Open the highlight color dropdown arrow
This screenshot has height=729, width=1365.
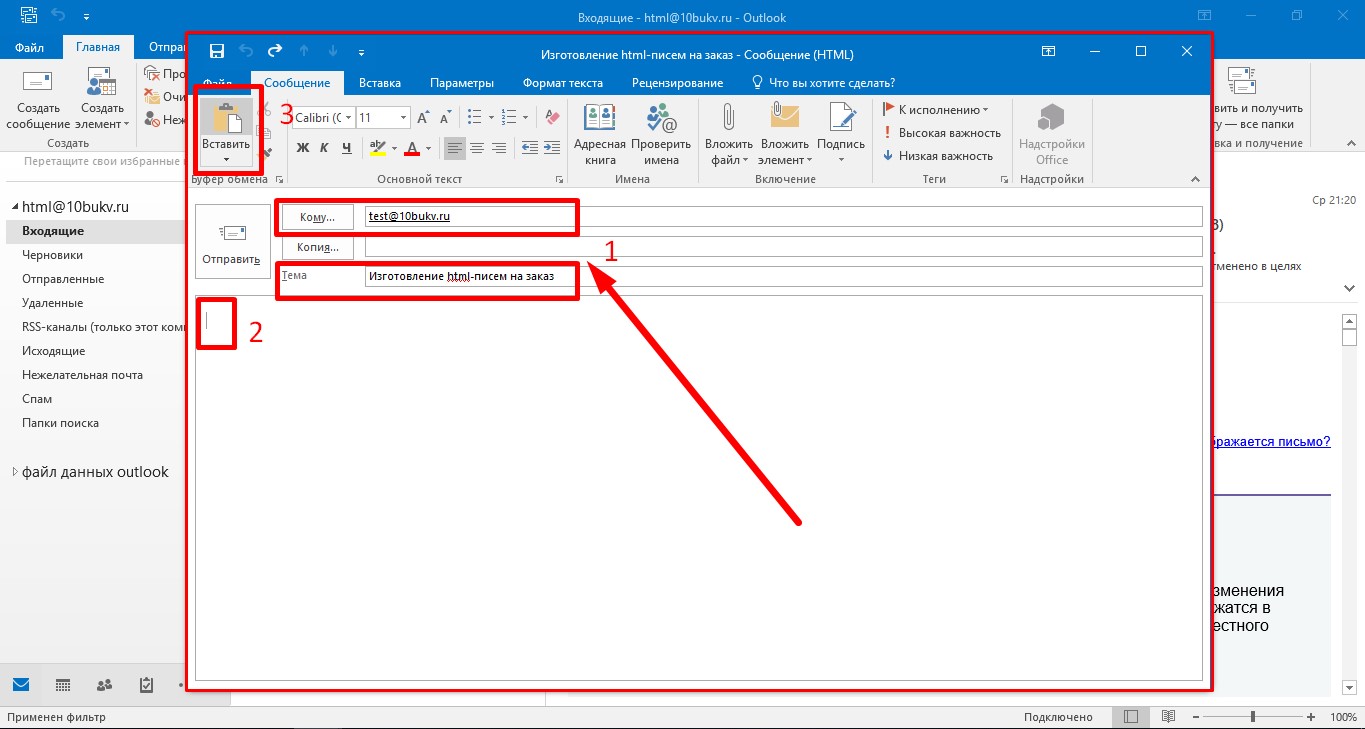[x=394, y=148]
